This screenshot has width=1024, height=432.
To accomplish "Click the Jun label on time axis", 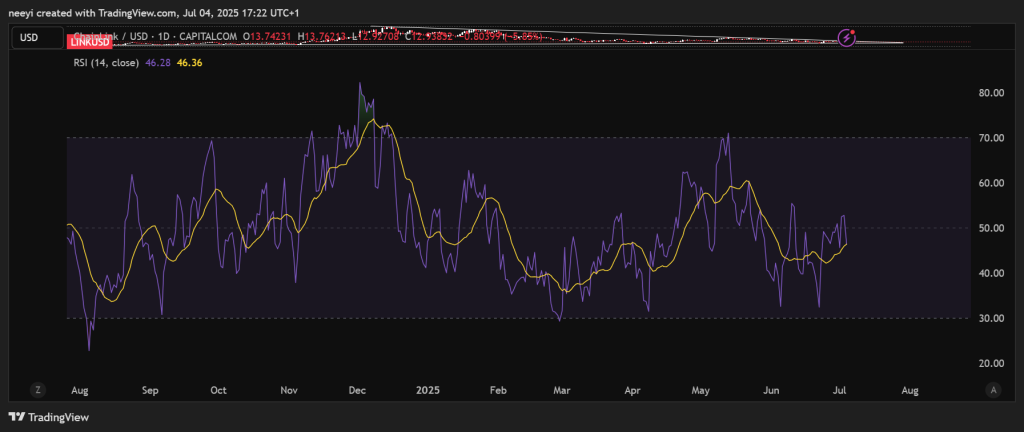I will click(771, 391).
